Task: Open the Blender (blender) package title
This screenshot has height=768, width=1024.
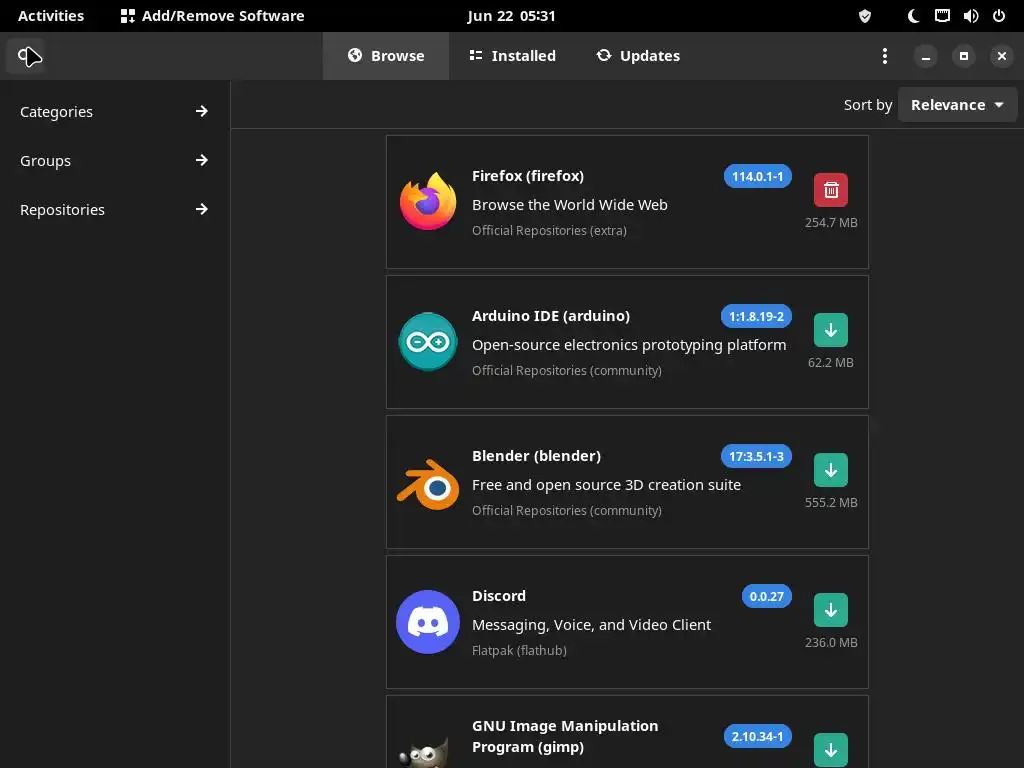Action: (536, 456)
